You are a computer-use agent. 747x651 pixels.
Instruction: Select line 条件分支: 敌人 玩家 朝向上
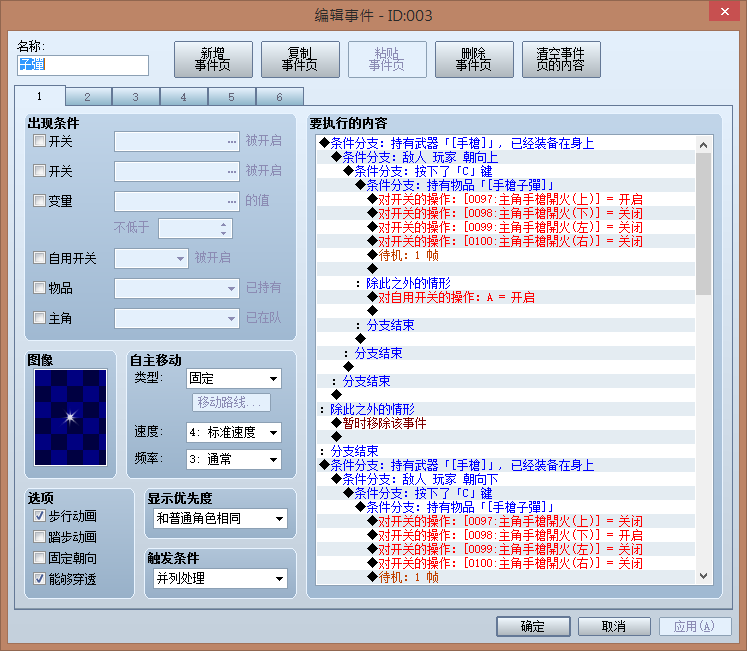coord(506,157)
